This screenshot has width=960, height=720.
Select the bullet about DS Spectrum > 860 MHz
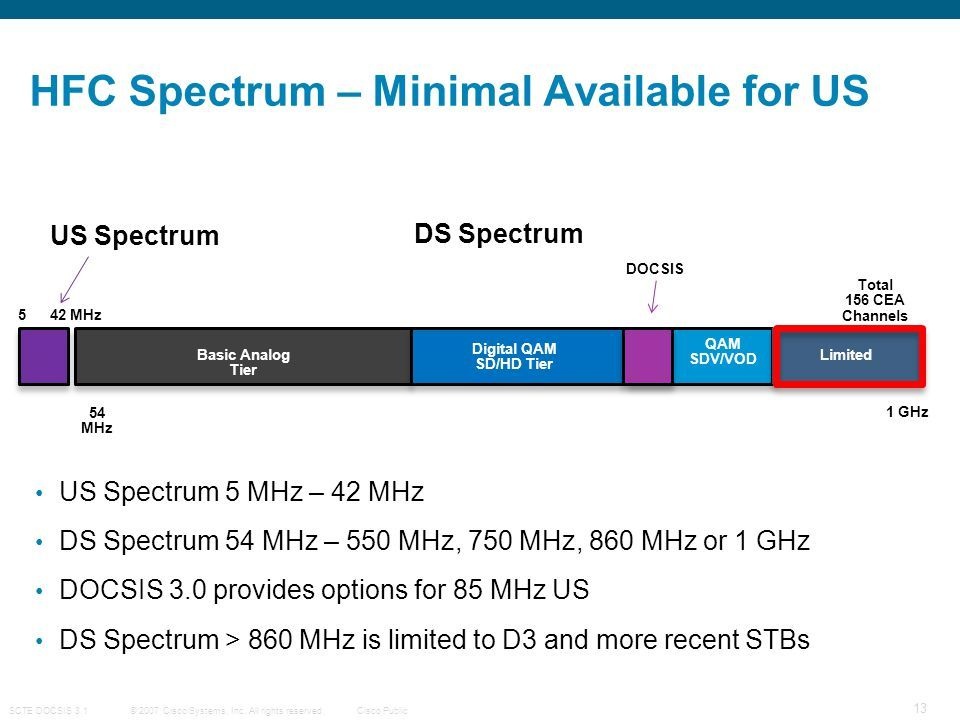pyautogui.click(x=434, y=640)
